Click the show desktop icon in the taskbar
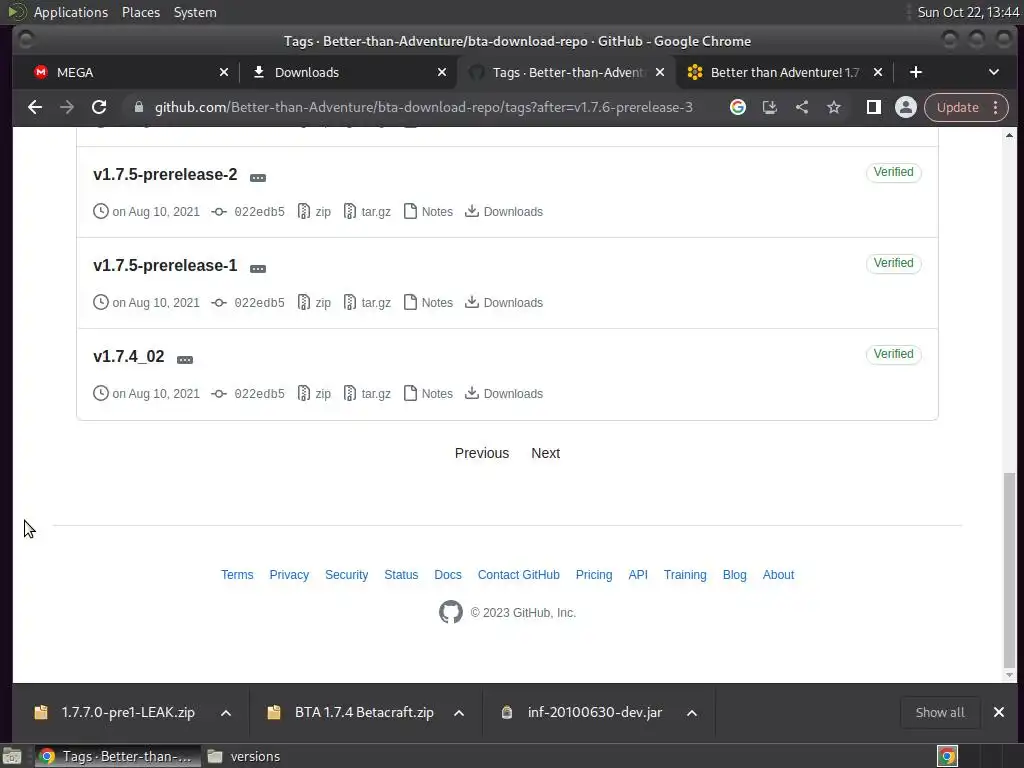 click(12, 756)
